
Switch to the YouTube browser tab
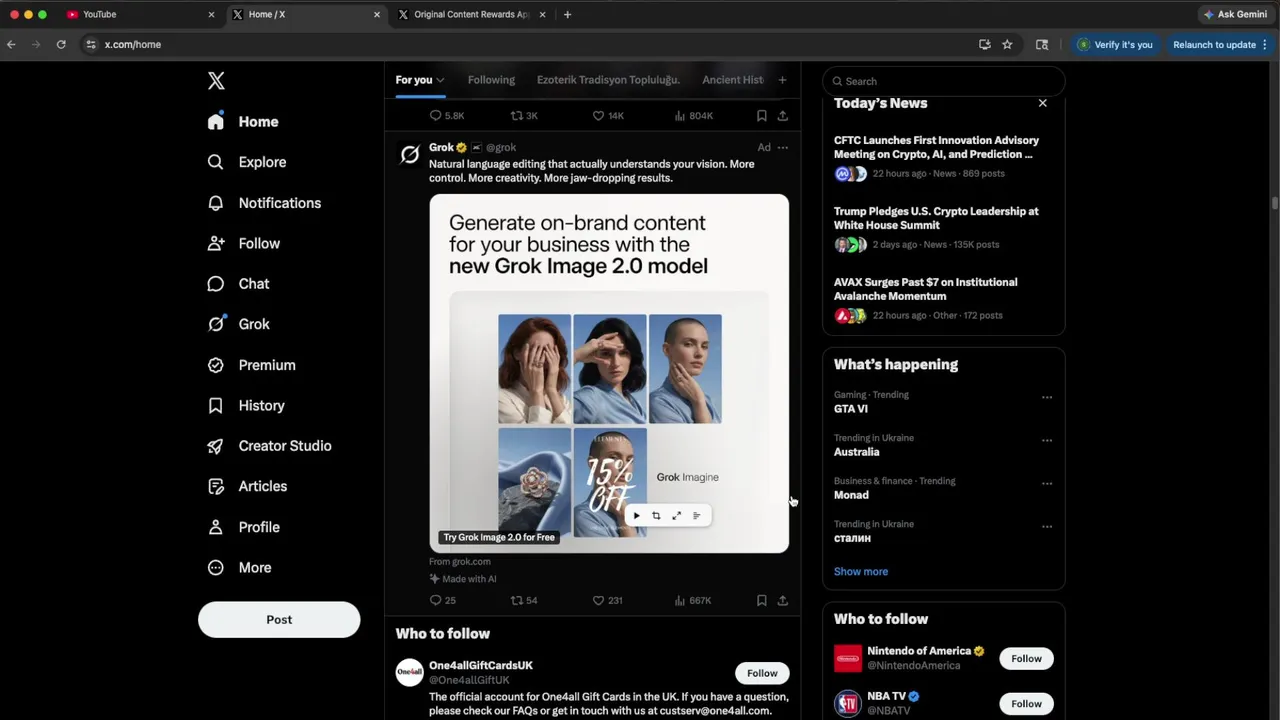(140, 14)
